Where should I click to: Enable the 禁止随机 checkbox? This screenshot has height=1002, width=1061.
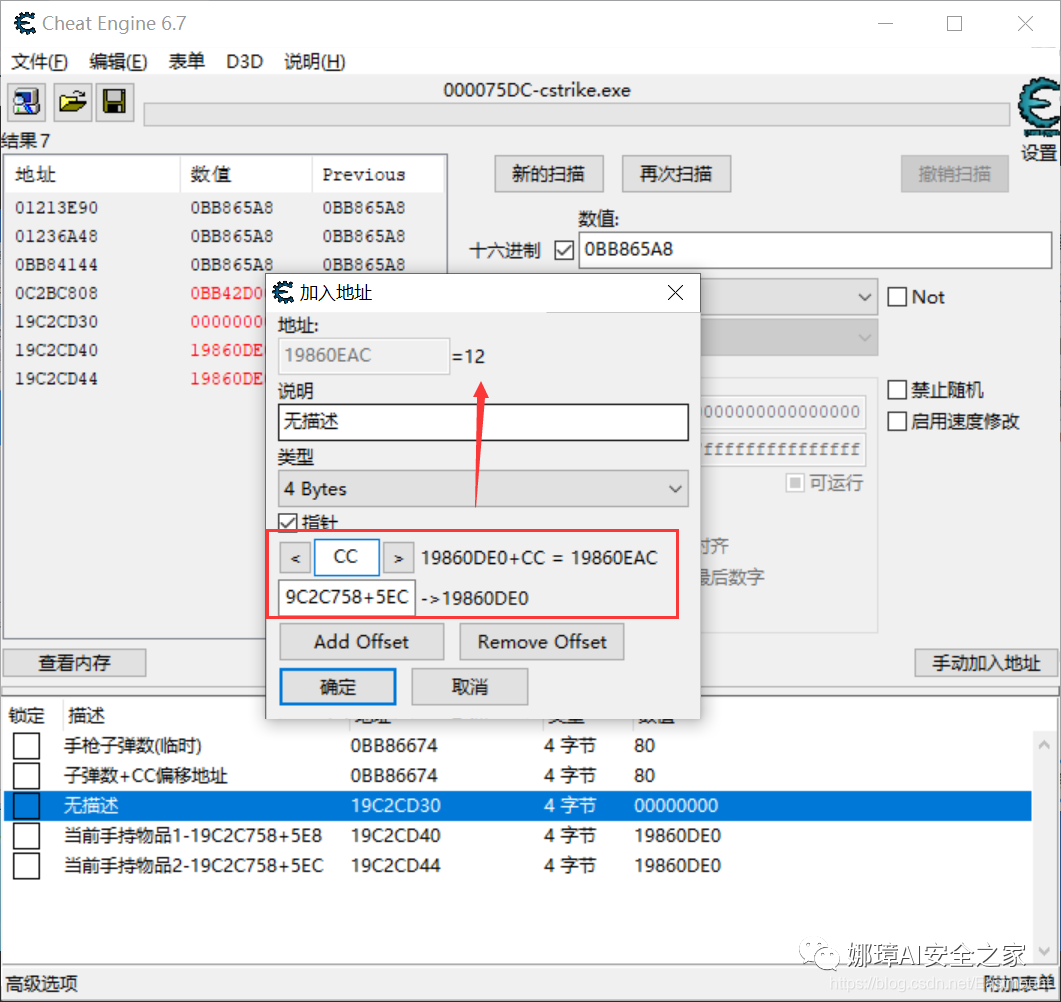point(897,390)
